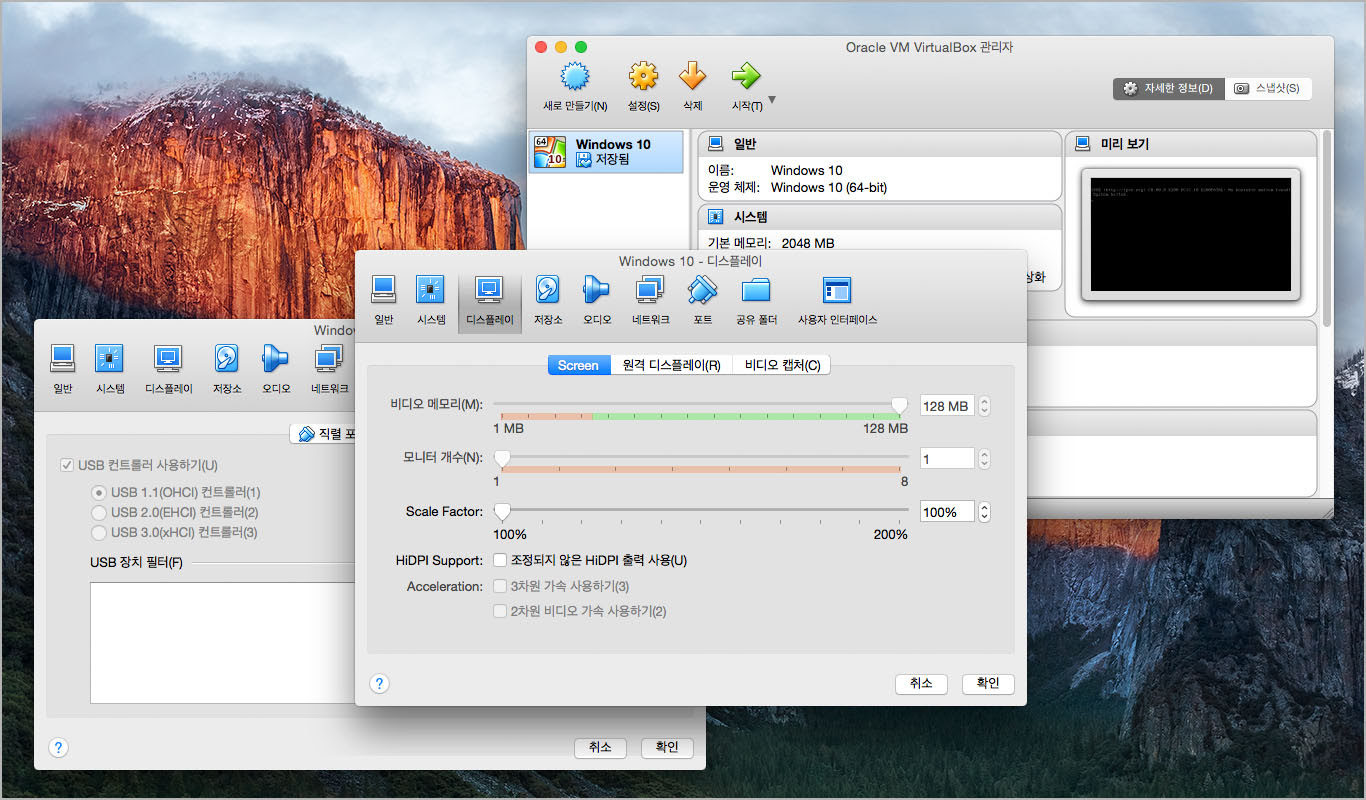Screen dimensions: 1366x800
Task: Open 디스플레이 in the background USB settings window
Action: (169, 369)
